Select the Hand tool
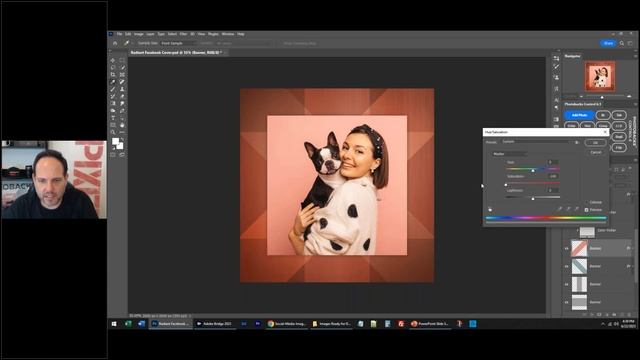Screen dimensions: 640x360 click(x=122, y=125)
